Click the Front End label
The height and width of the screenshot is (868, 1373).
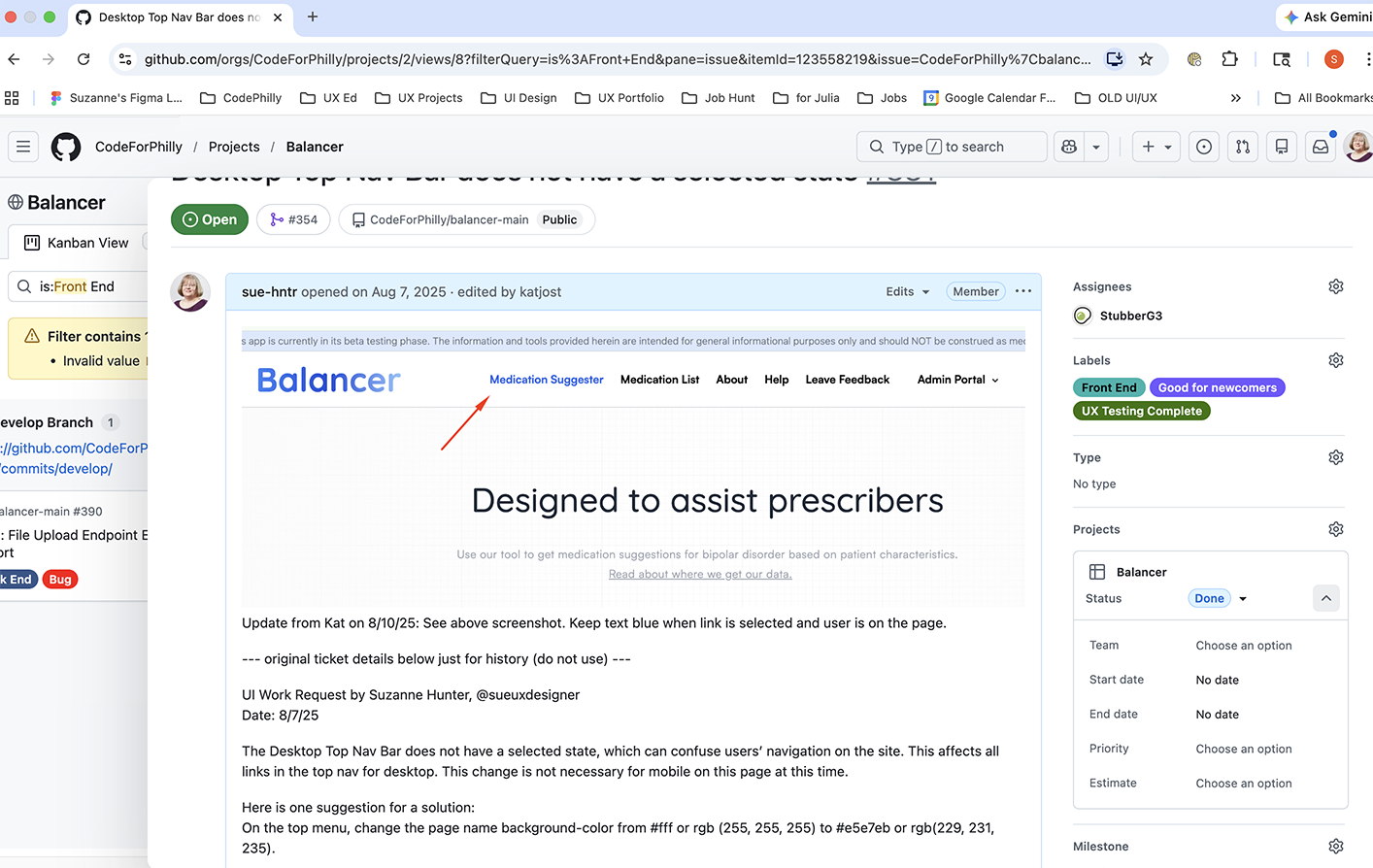point(1109,387)
